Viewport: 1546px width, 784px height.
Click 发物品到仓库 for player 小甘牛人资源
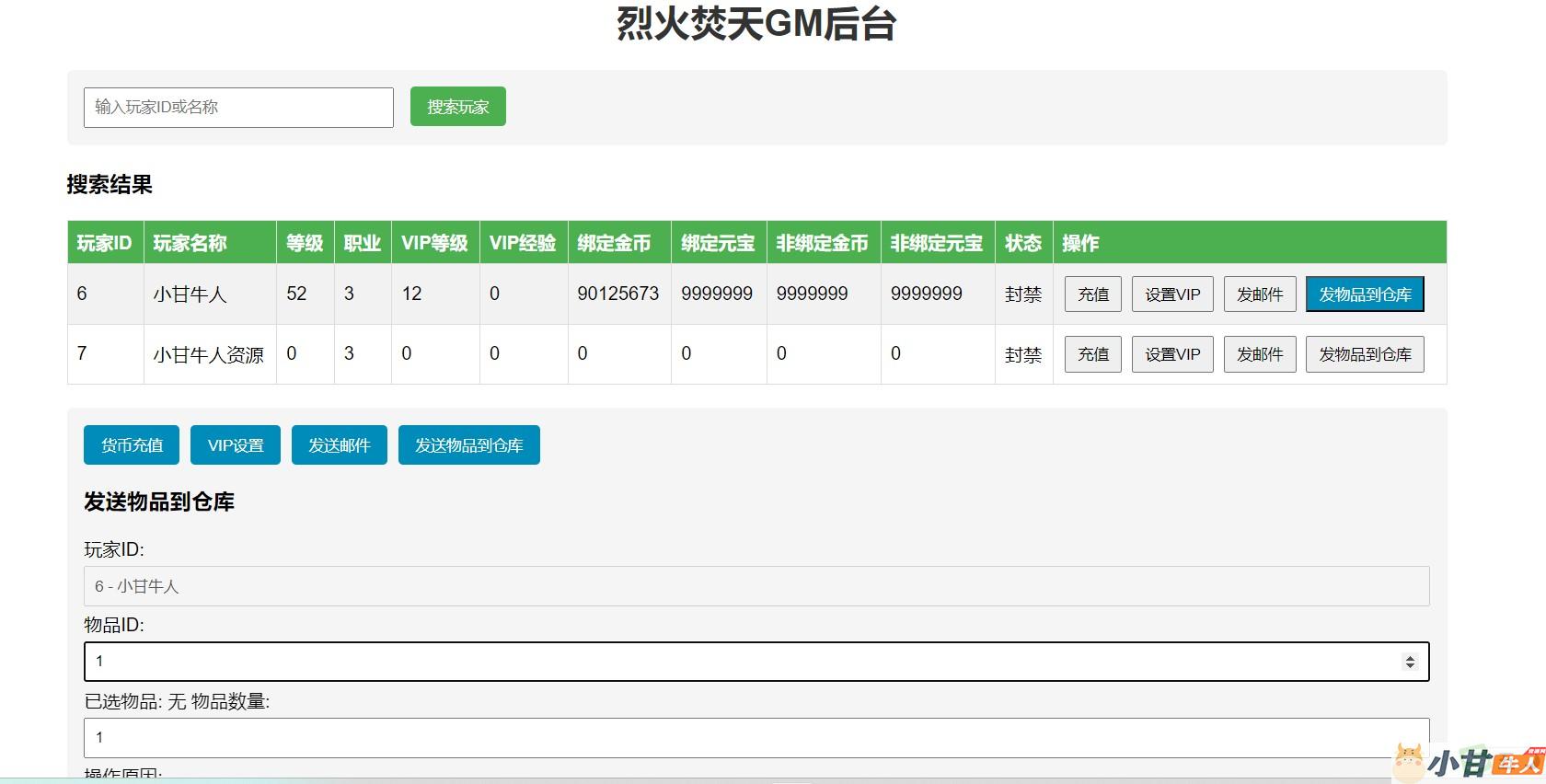point(1364,354)
